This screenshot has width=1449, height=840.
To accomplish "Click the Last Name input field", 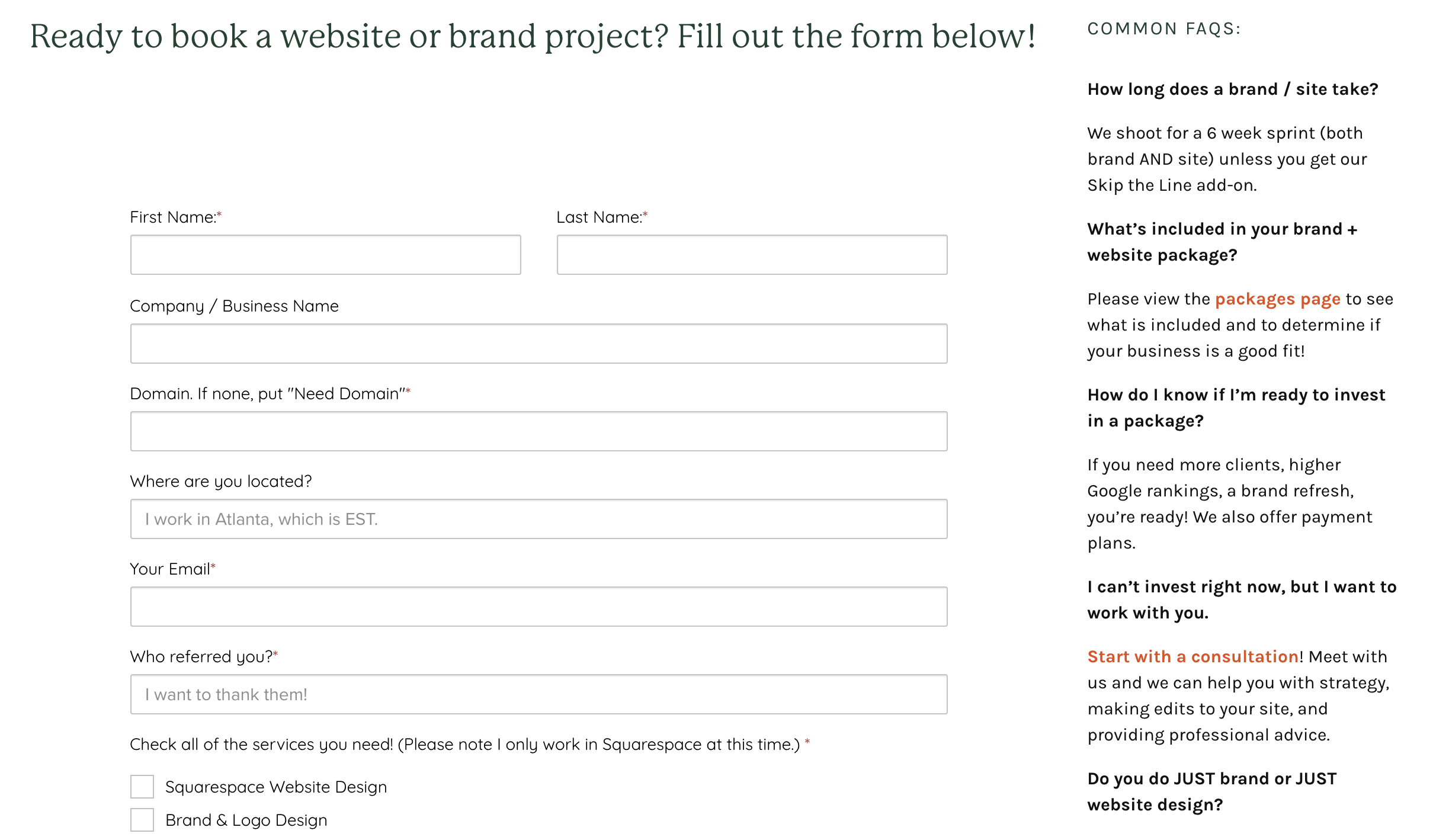I will [751, 255].
